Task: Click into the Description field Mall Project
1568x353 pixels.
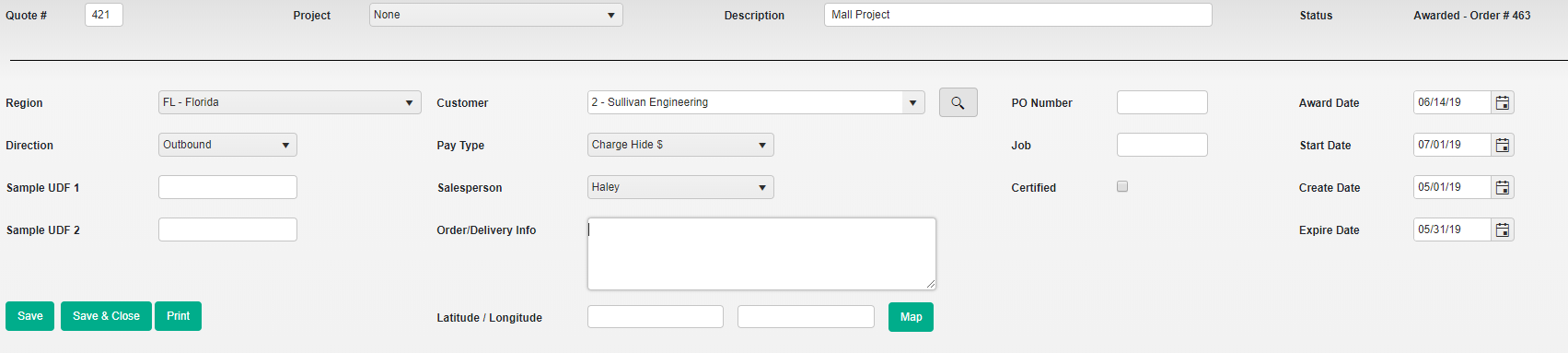Action: (x=1017, y=15)
